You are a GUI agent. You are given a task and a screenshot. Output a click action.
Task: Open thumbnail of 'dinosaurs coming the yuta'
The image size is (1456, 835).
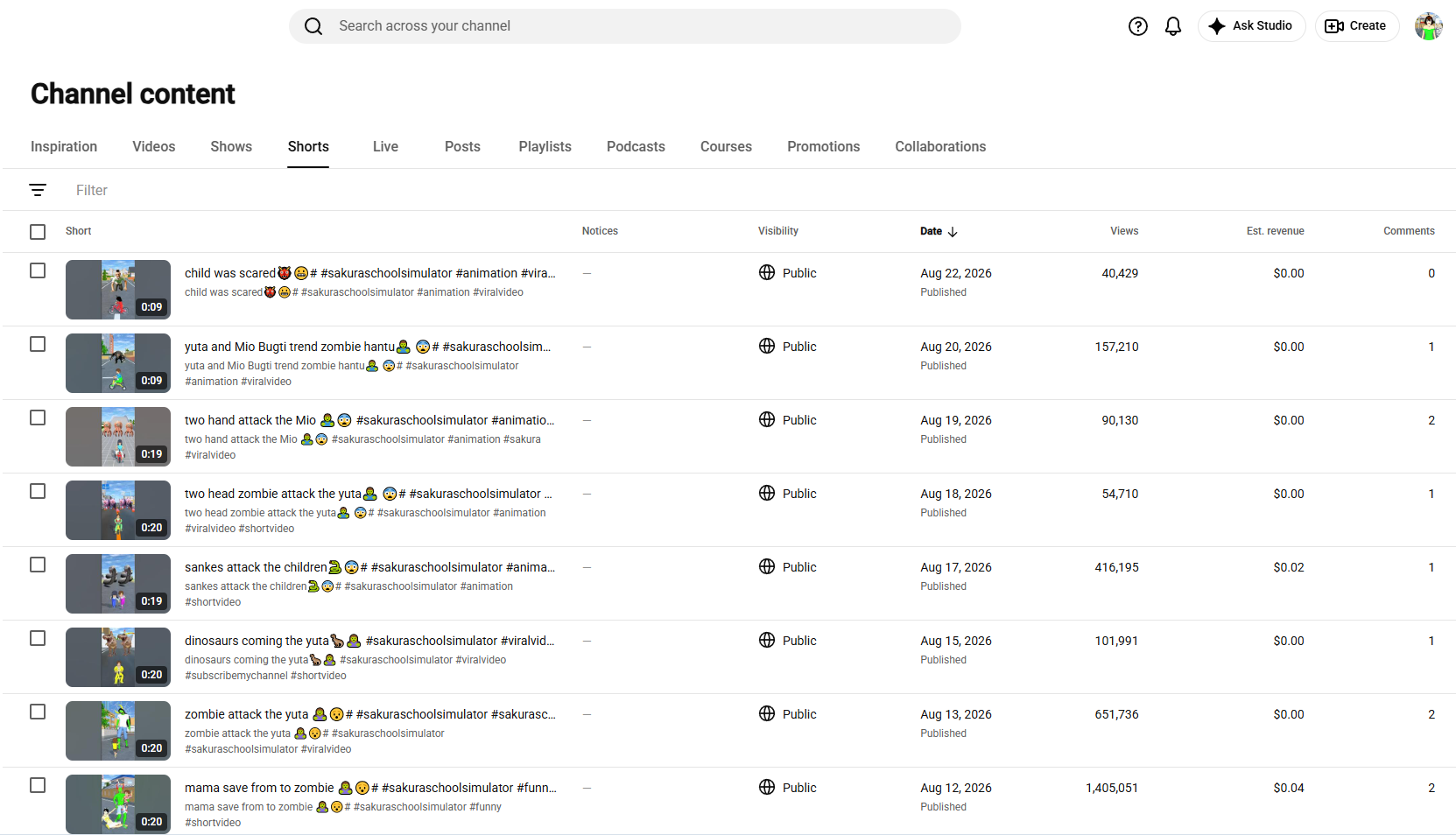tap(118, 657)
